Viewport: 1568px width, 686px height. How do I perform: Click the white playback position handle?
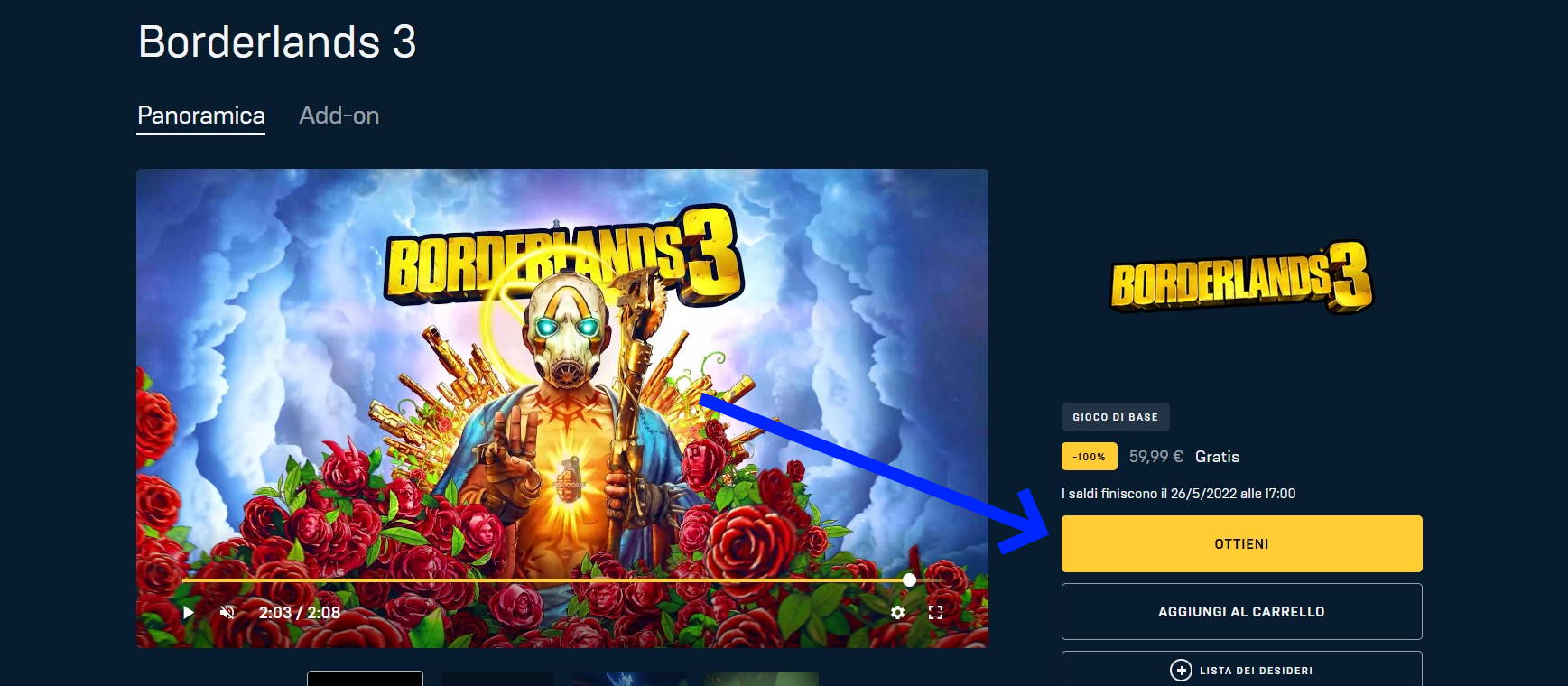(909, 579)
